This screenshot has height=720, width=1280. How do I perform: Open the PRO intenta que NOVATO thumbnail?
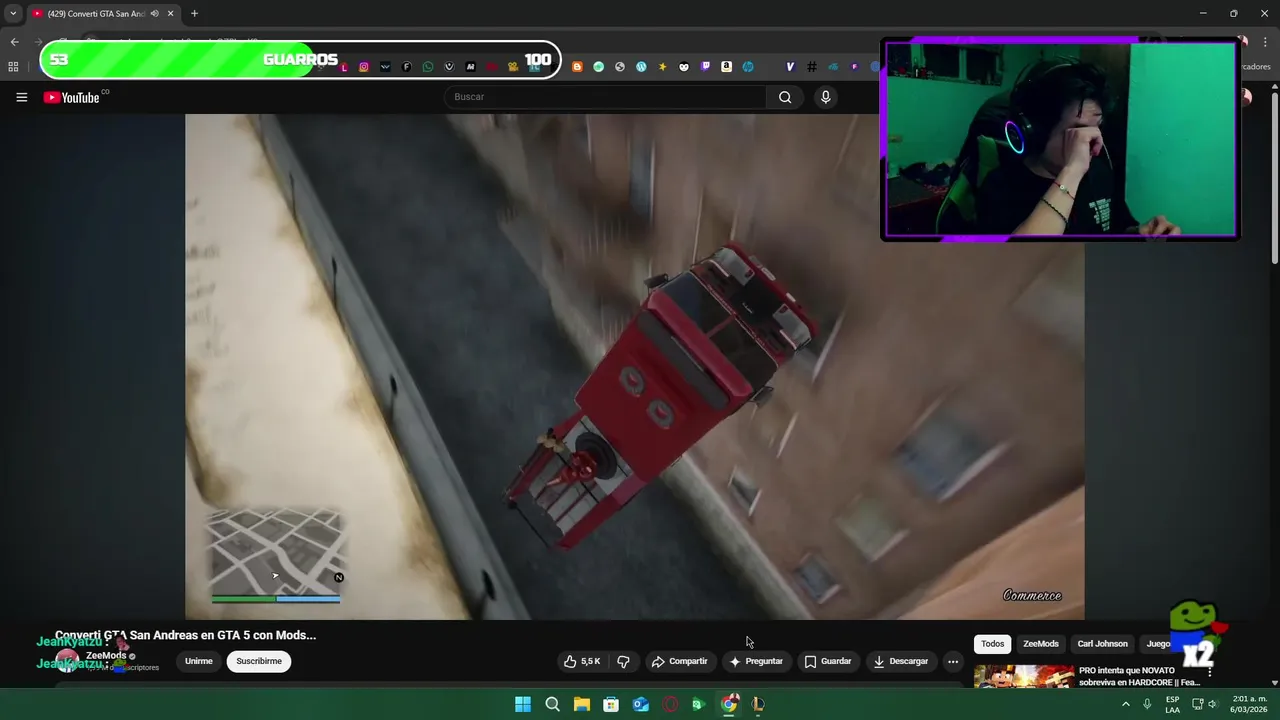click(1023, 677)
